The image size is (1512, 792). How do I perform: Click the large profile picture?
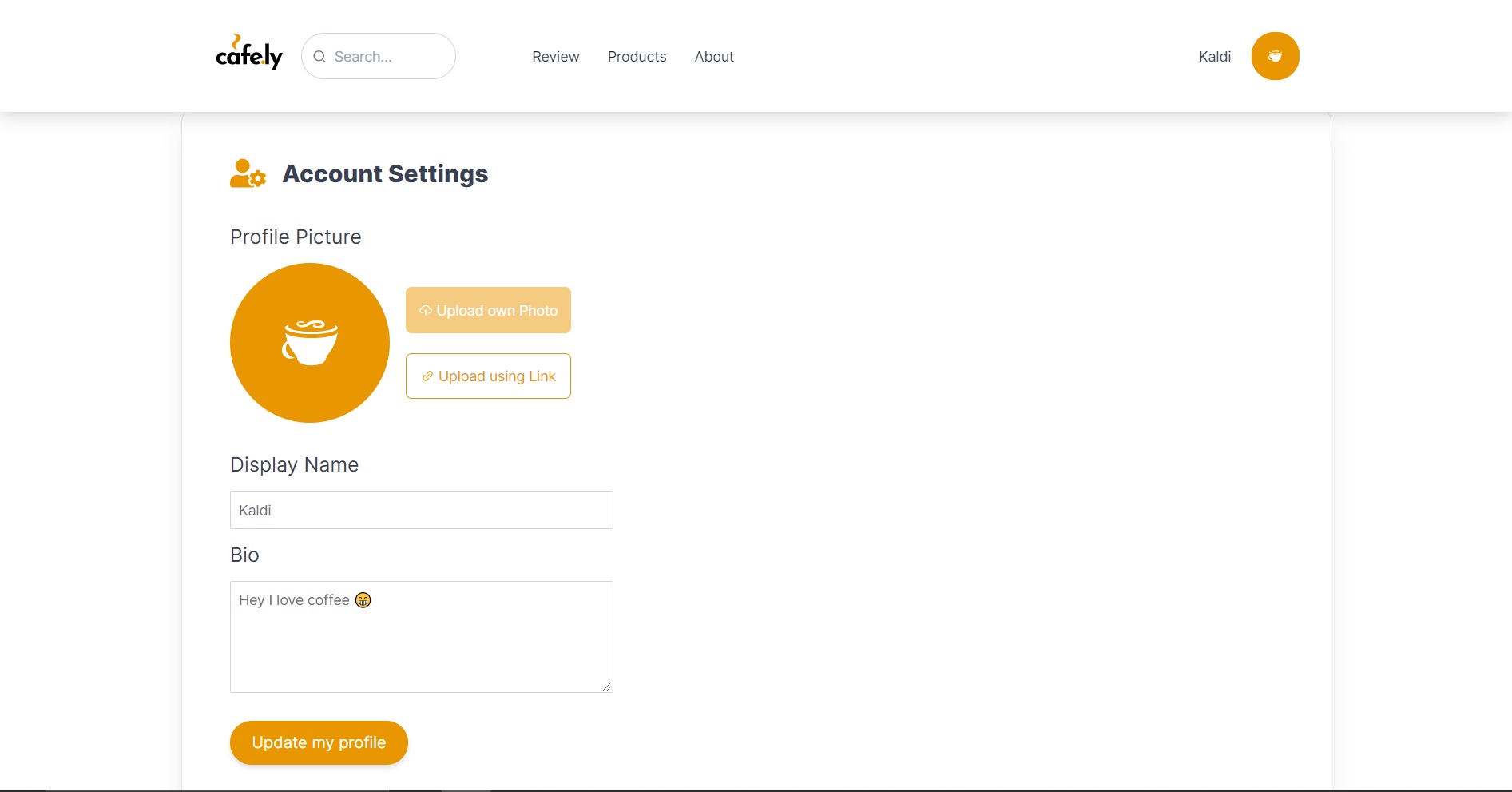pyautogui.click(x=310, y=343)
